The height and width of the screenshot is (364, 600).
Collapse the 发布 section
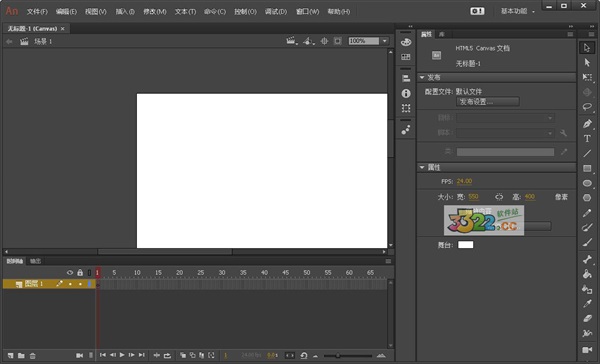point(422,78)
